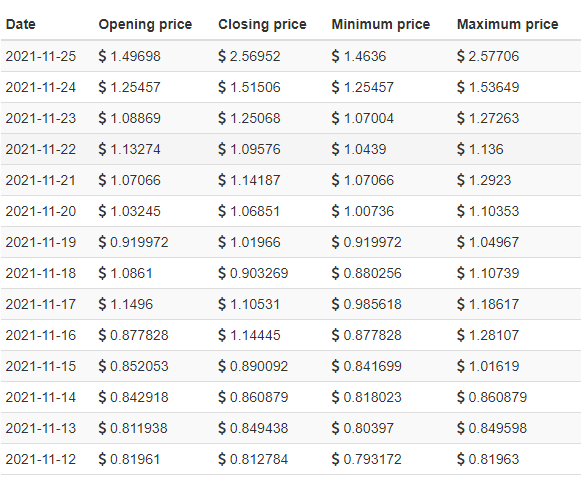Select closing price $ 0.849438
This screenshot has width=588, height=479.
coord(253,428)
